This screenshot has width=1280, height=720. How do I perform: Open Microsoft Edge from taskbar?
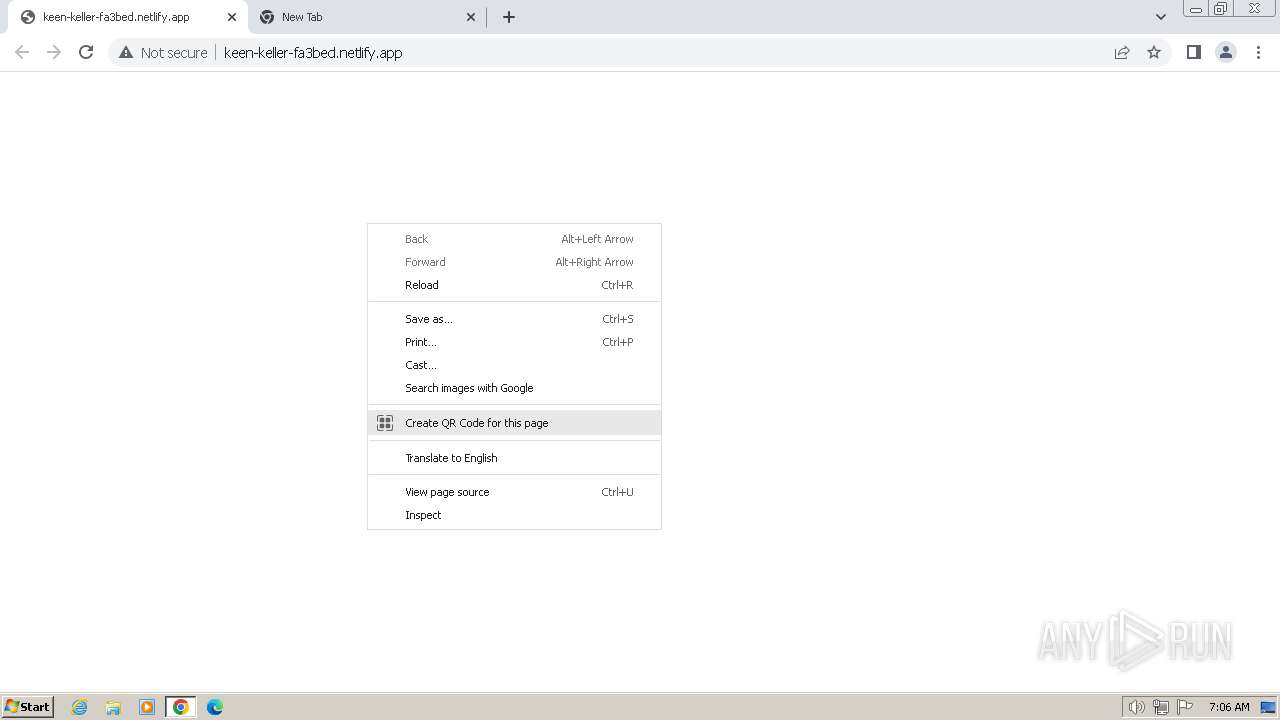coord(215,707)
